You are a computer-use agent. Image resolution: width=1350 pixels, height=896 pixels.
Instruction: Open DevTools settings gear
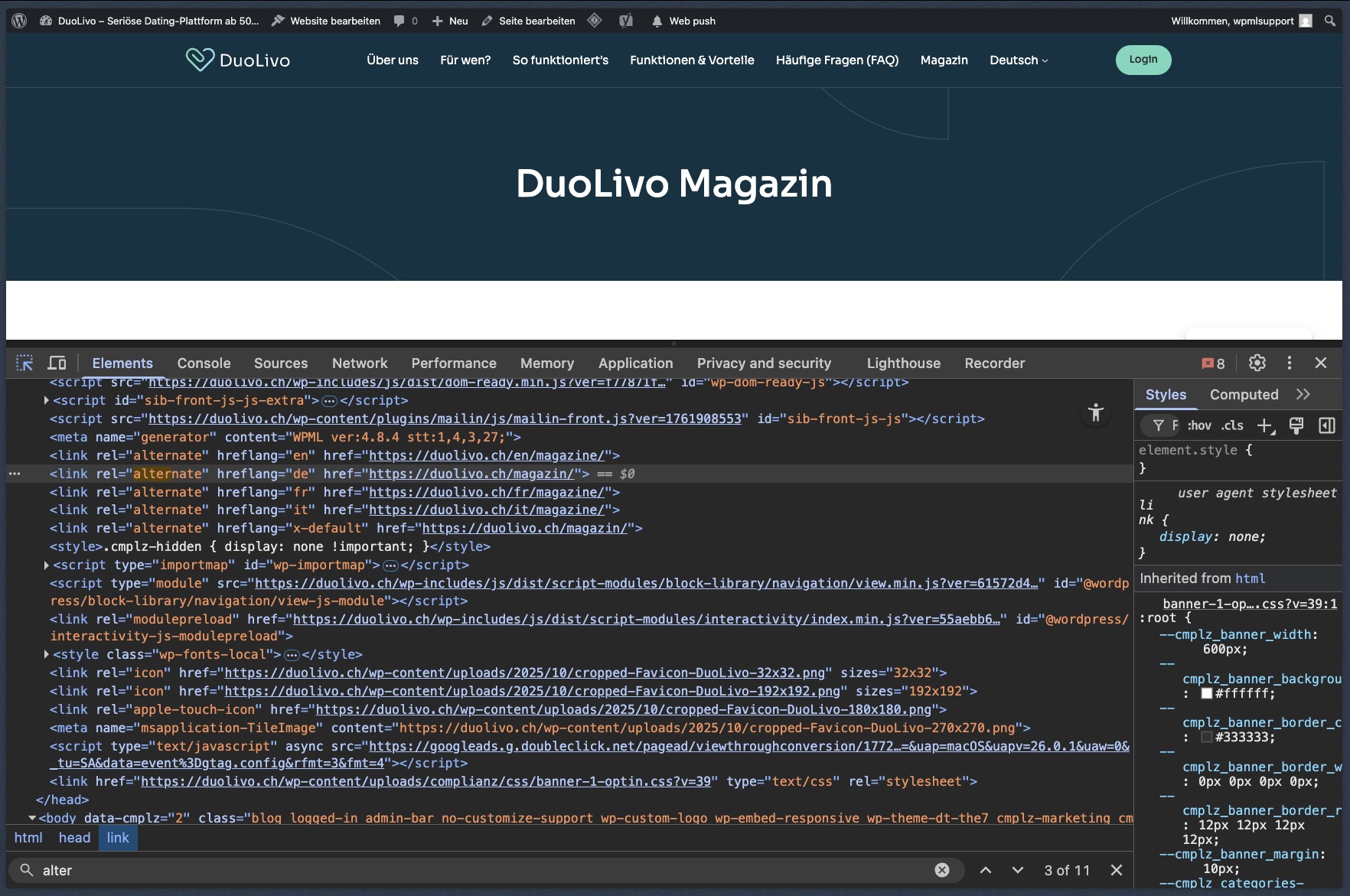(x=1257, y=363)
